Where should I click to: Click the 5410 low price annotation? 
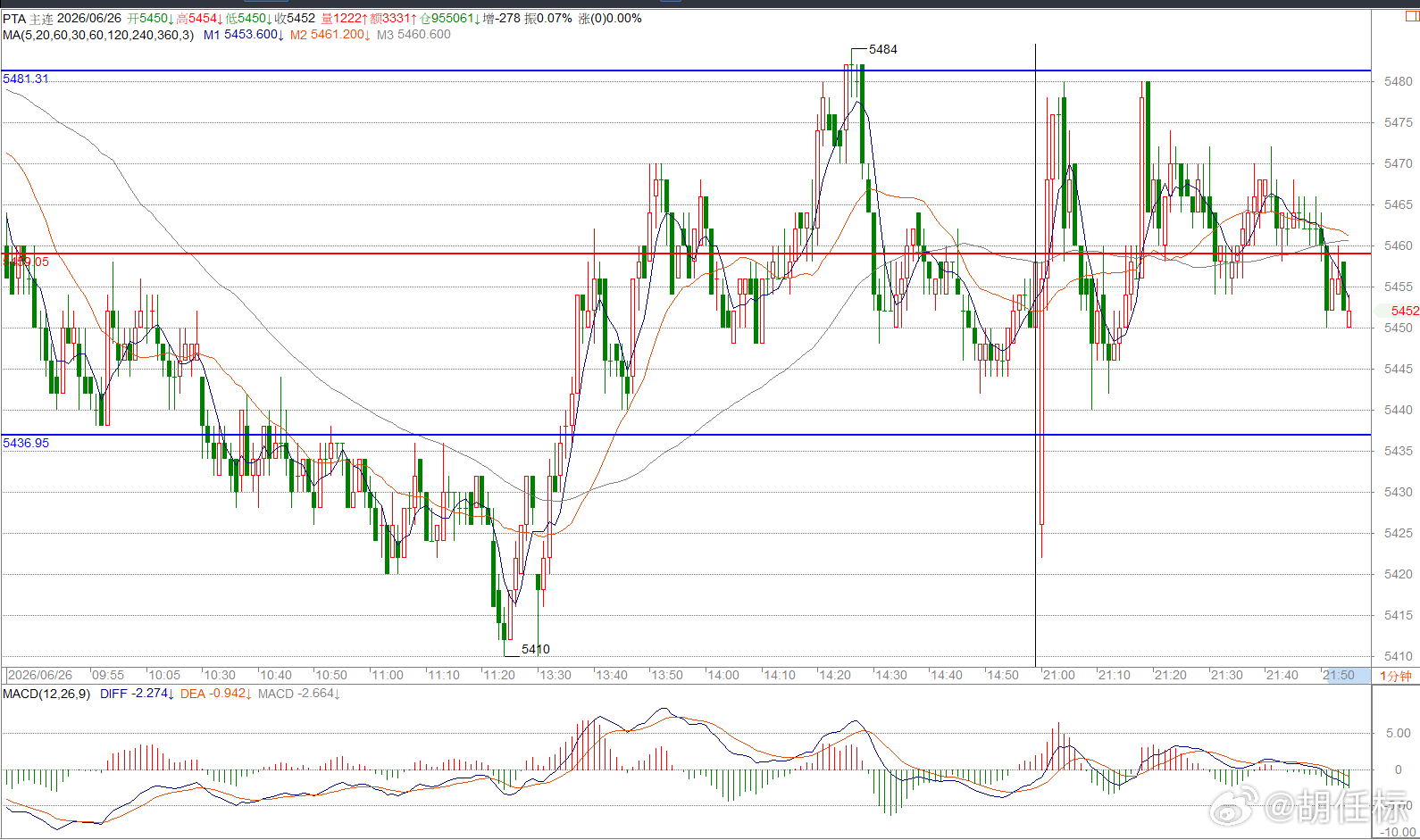click(536, 649)
